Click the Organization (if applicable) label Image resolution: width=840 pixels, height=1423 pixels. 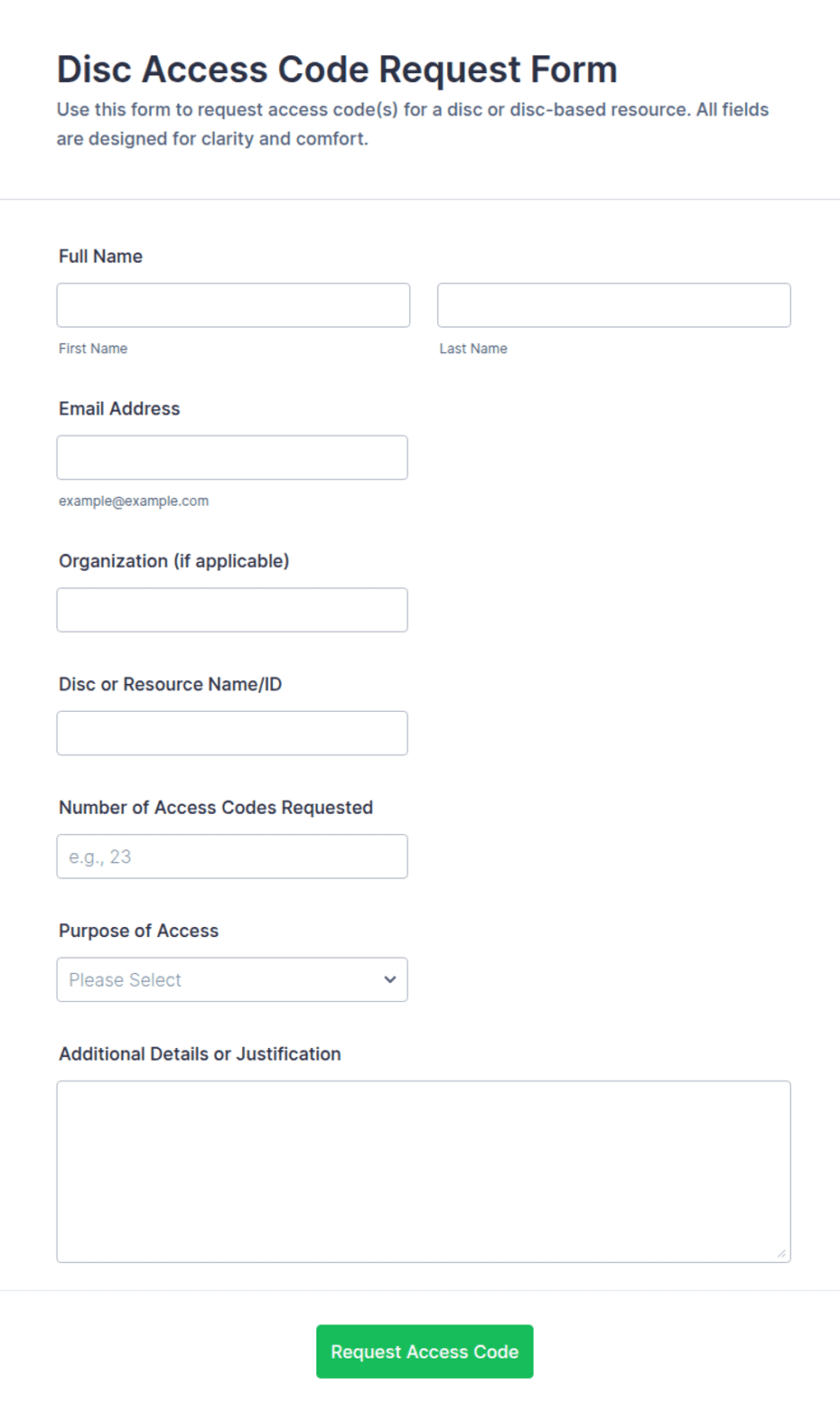click(x=174, y=561)
